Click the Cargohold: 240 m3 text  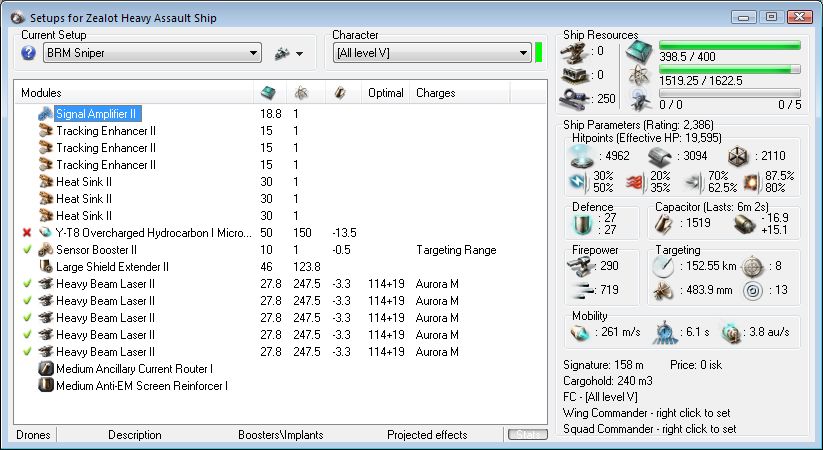click(607, 381)
